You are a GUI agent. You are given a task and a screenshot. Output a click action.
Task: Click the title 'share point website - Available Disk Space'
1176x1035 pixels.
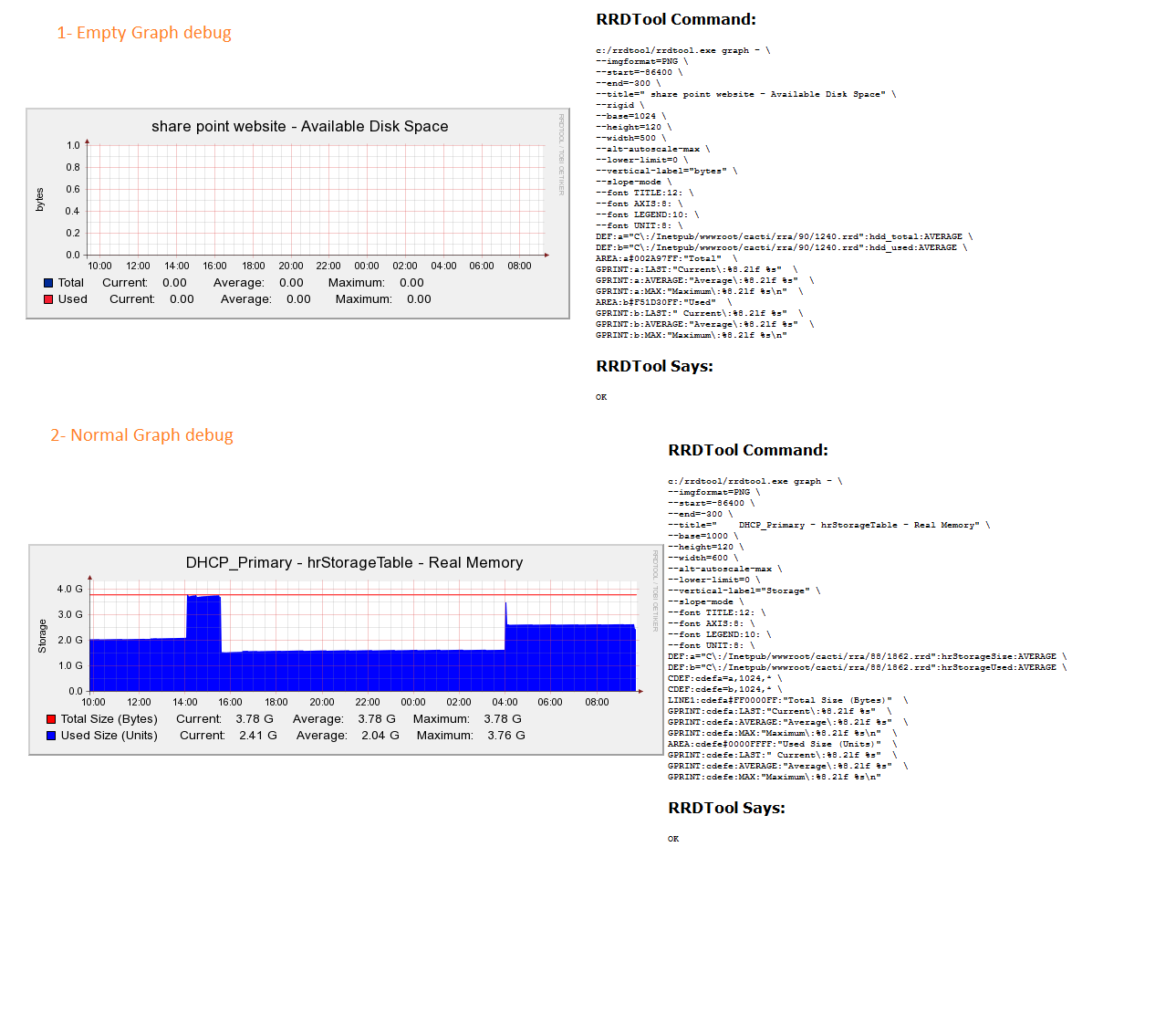(299, 126)
